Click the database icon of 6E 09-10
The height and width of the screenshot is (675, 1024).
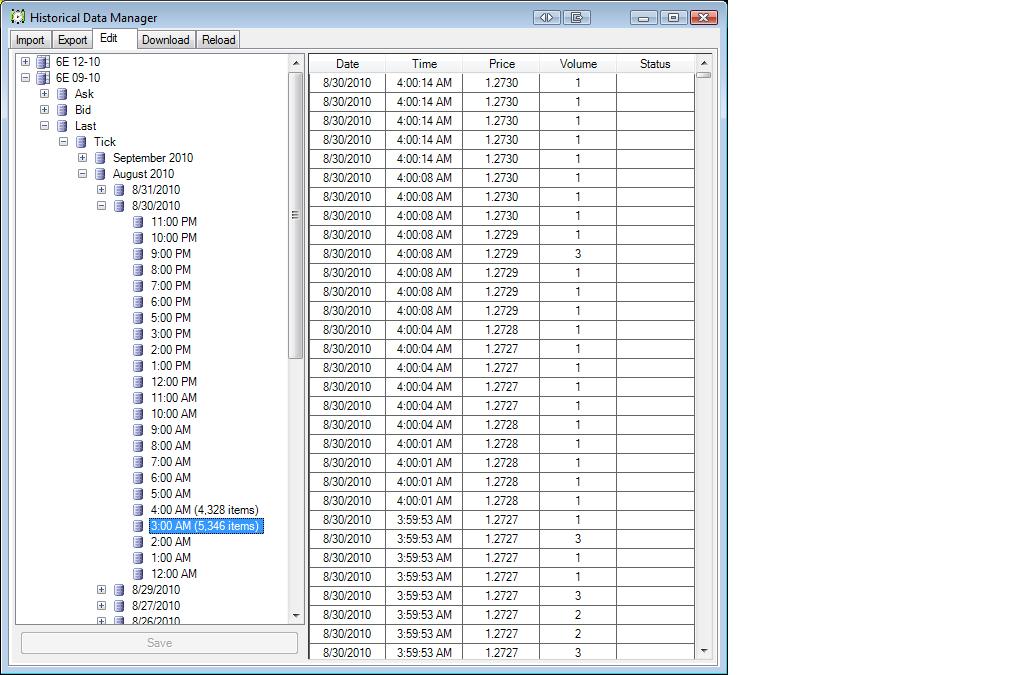click(x=43, y=78)
